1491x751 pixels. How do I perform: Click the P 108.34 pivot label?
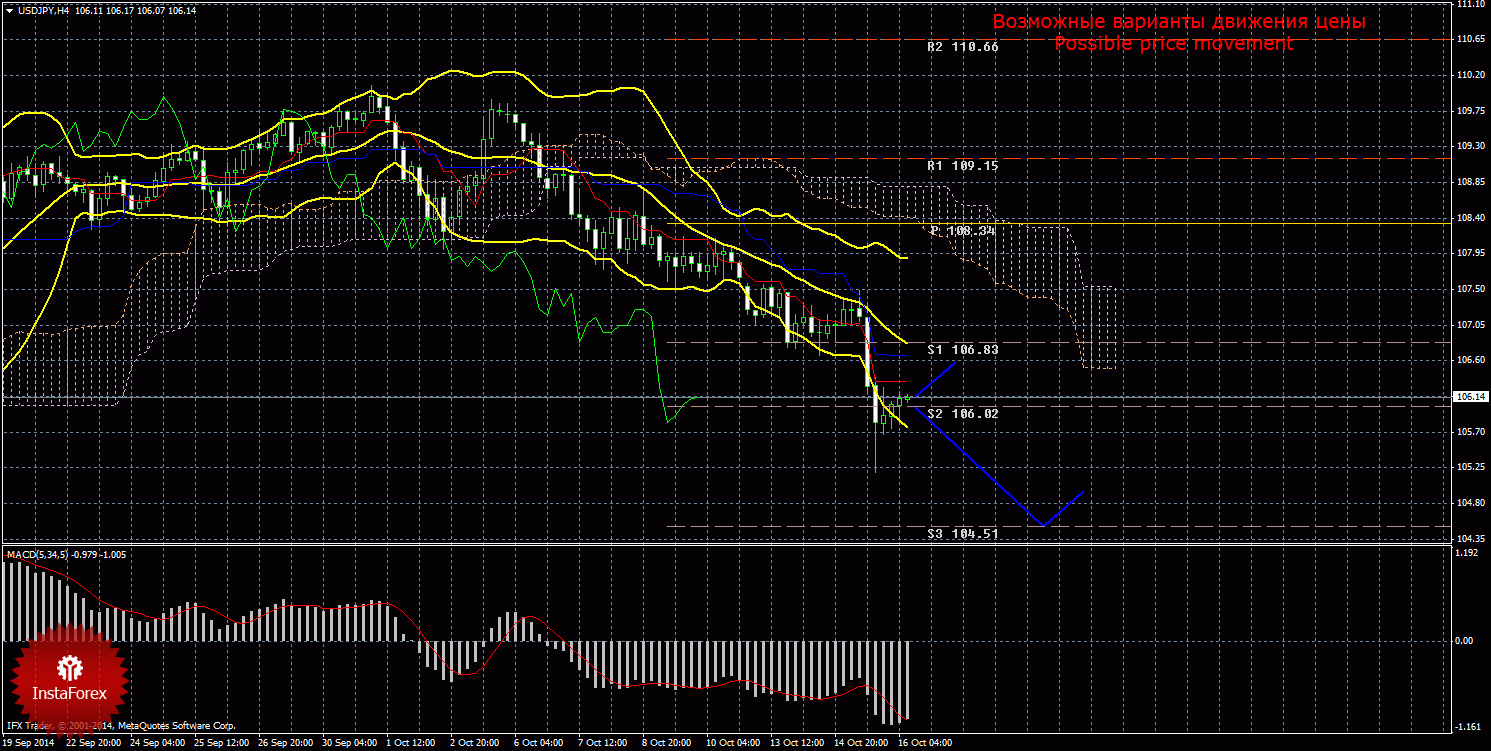[963, 231]
